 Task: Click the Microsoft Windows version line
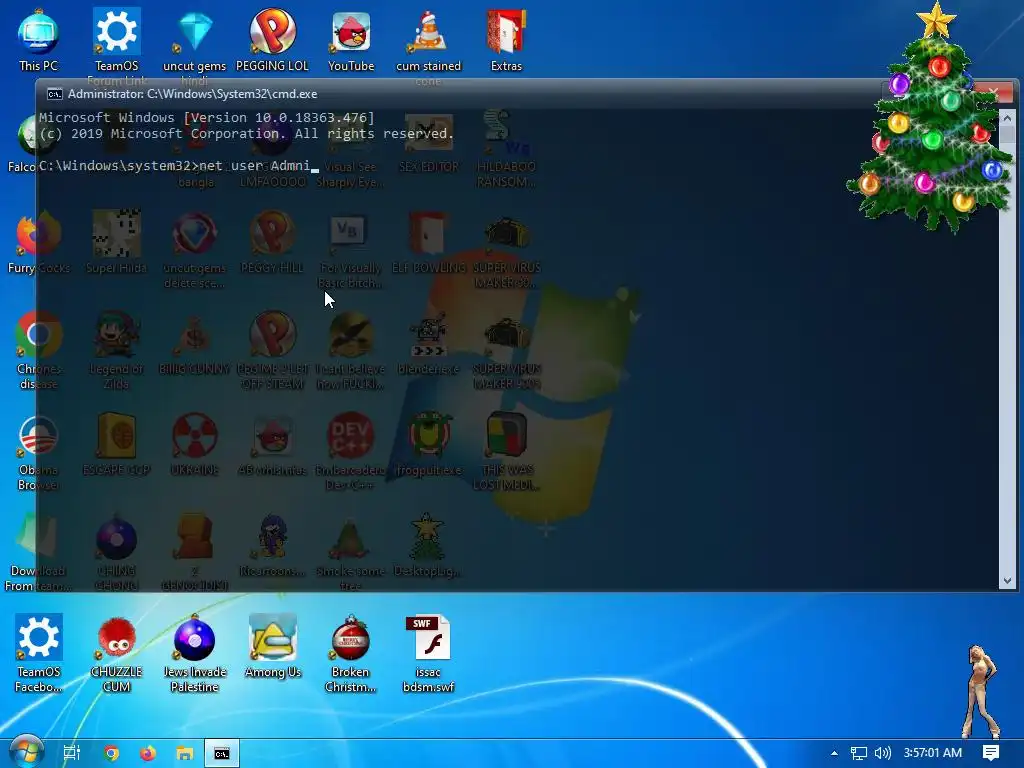206,118
